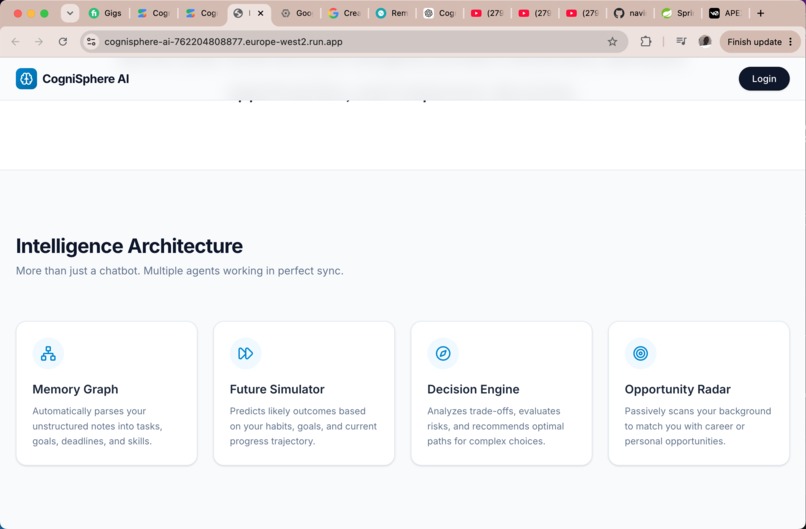806x529 pixels.
Task: Click the Future Simulator card title
Action: tap(277, 389)
